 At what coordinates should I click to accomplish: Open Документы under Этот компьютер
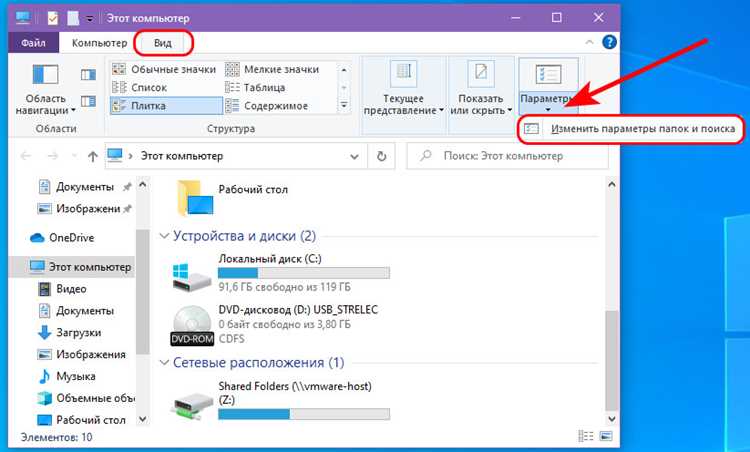click(x=76, y=311)
